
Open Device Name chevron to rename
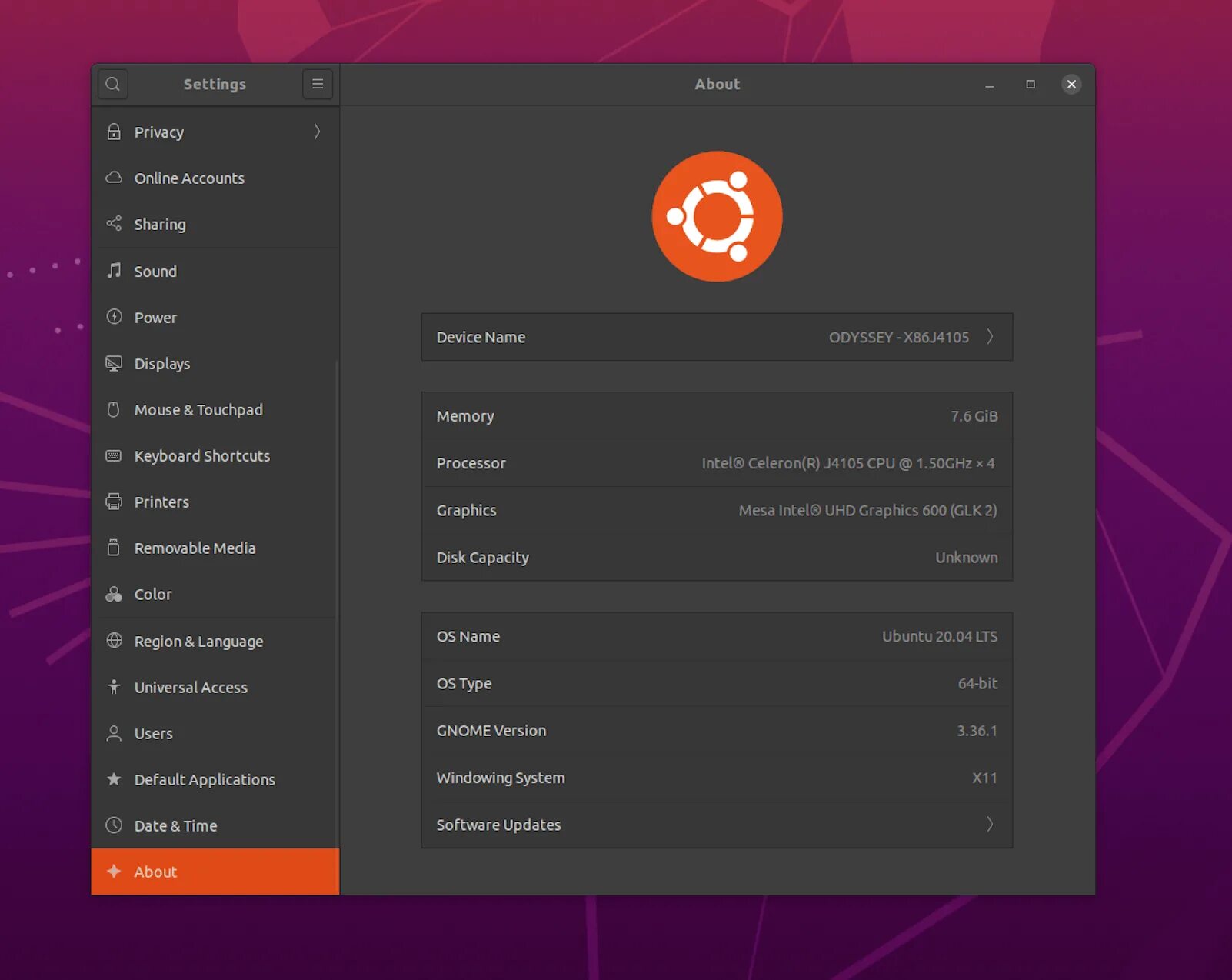[x=990, y=337]
